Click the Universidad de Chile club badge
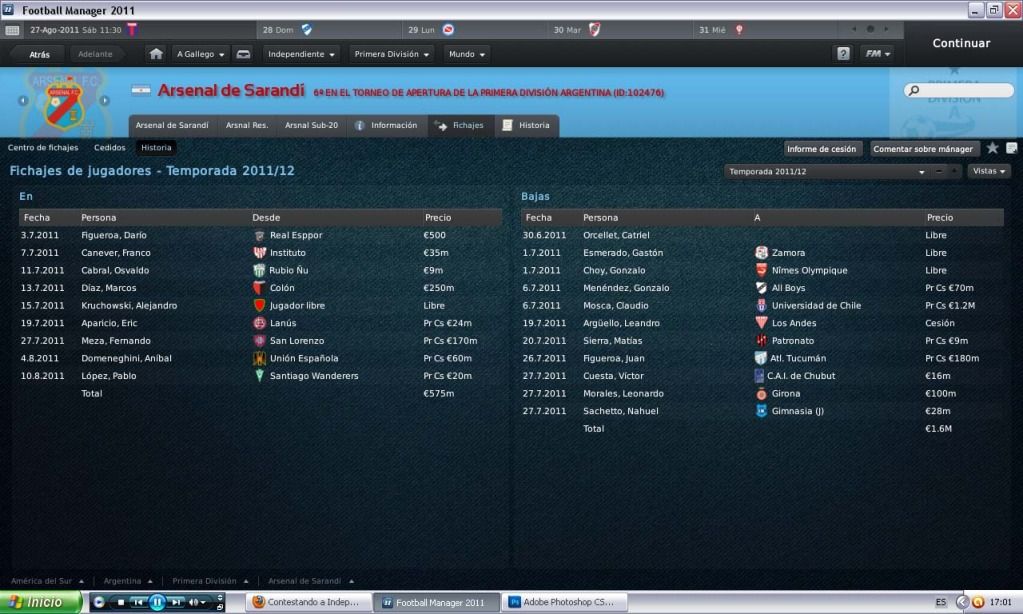The image size is (1023, 614). pyautogui.click(x=761, y=306)
